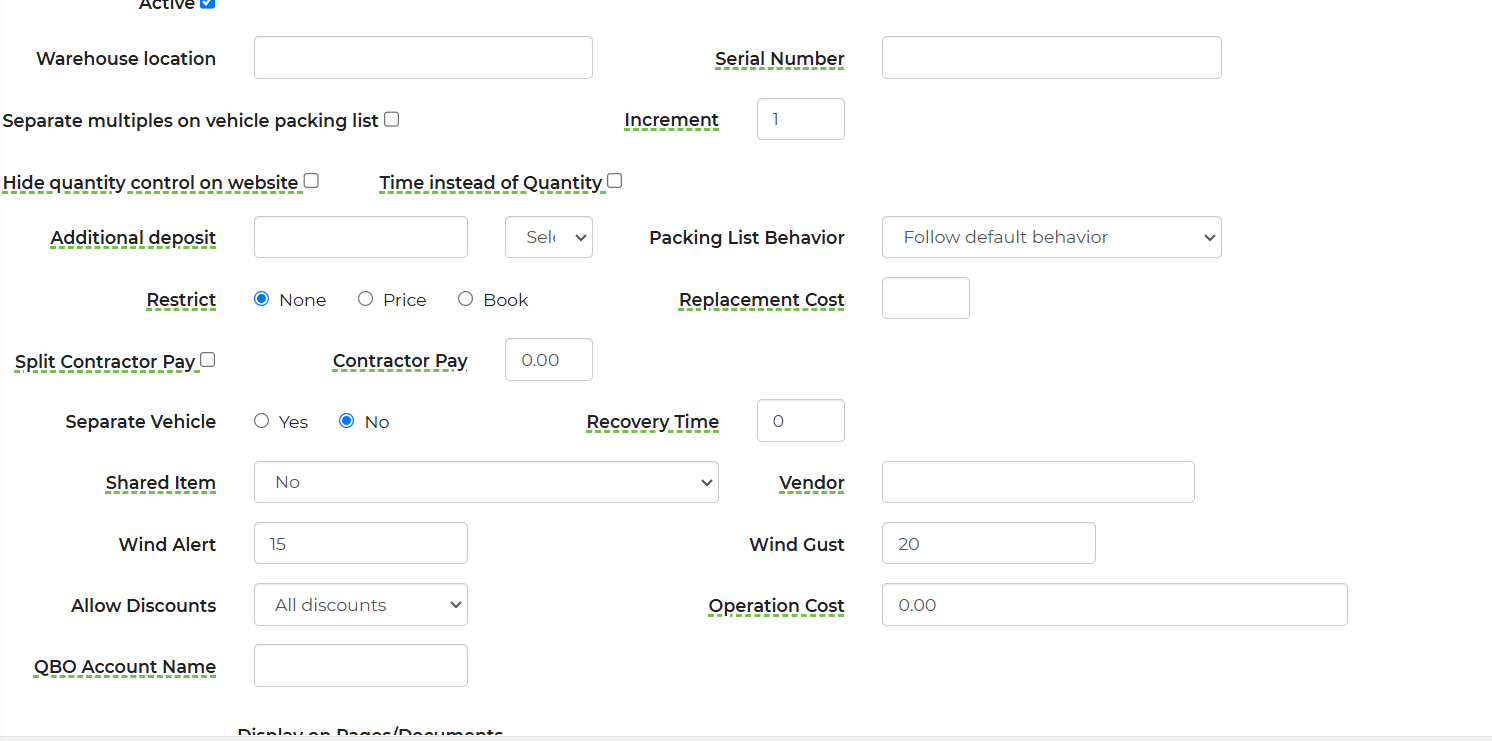Select the Contractor Pay amount field
This screenshot has width=1492, height=741.
click(x=548, y=360)
